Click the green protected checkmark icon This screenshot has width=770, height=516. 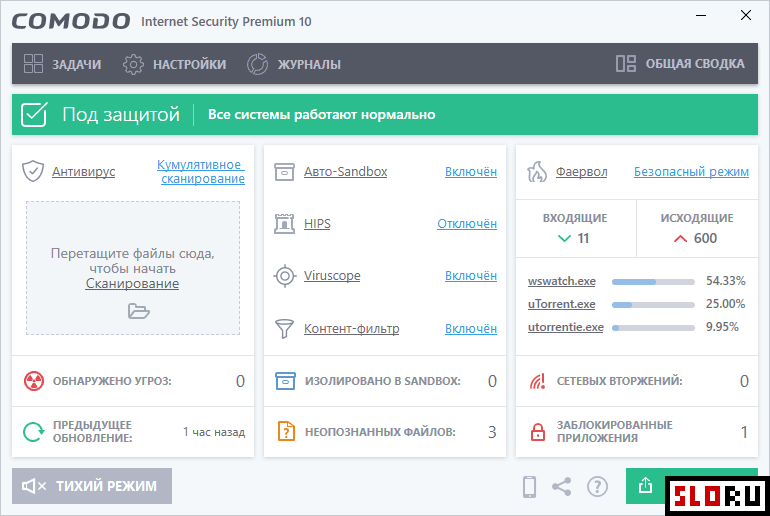34,114
